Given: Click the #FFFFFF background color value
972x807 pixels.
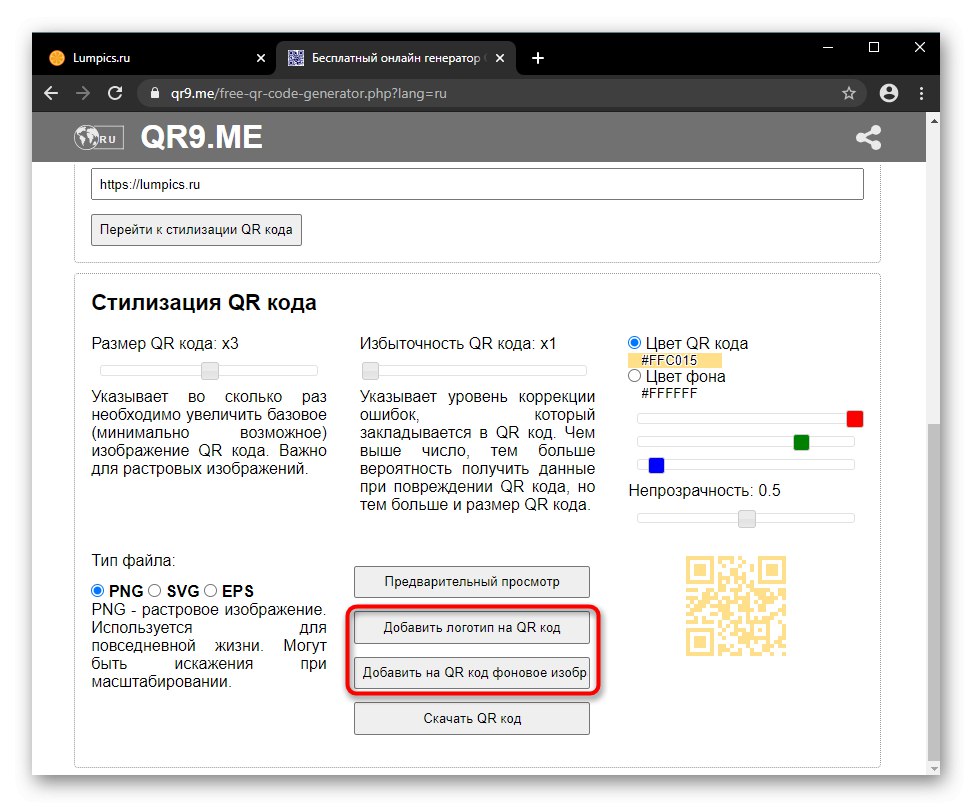Looking at the screenshot, I should [x=669, y=394].
